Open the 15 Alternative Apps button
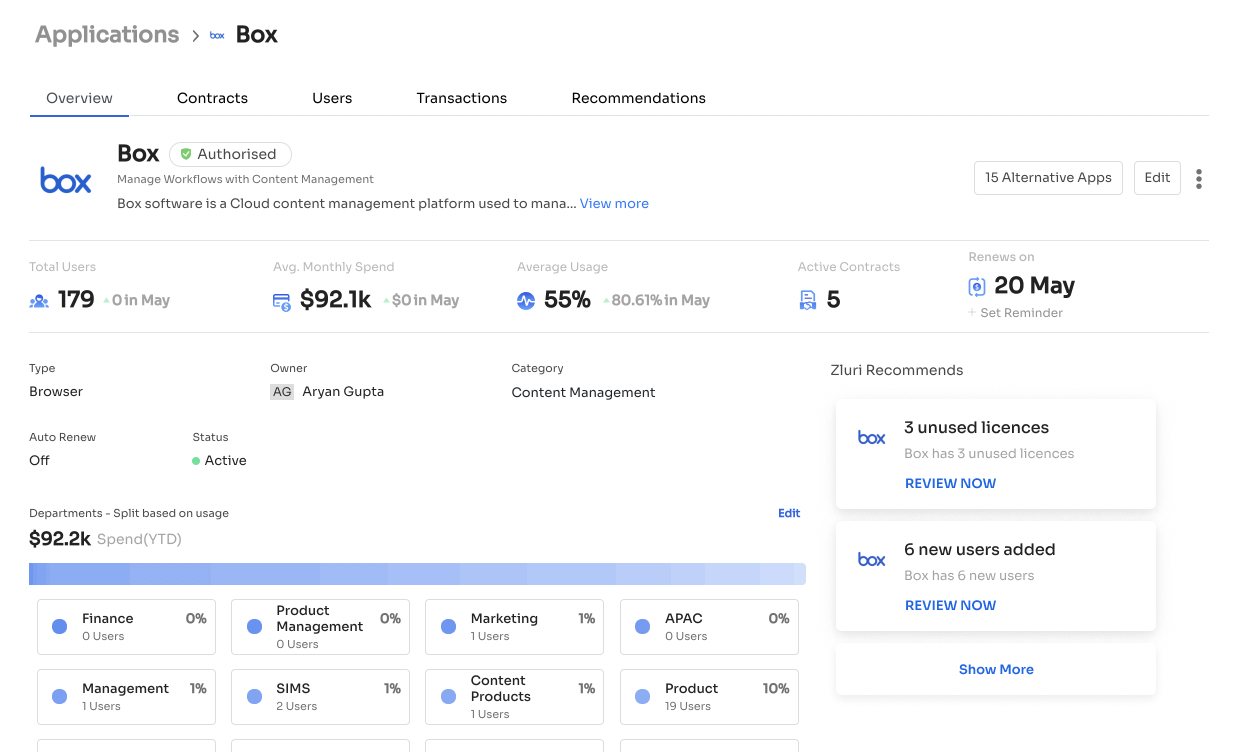 [1048, 177]
